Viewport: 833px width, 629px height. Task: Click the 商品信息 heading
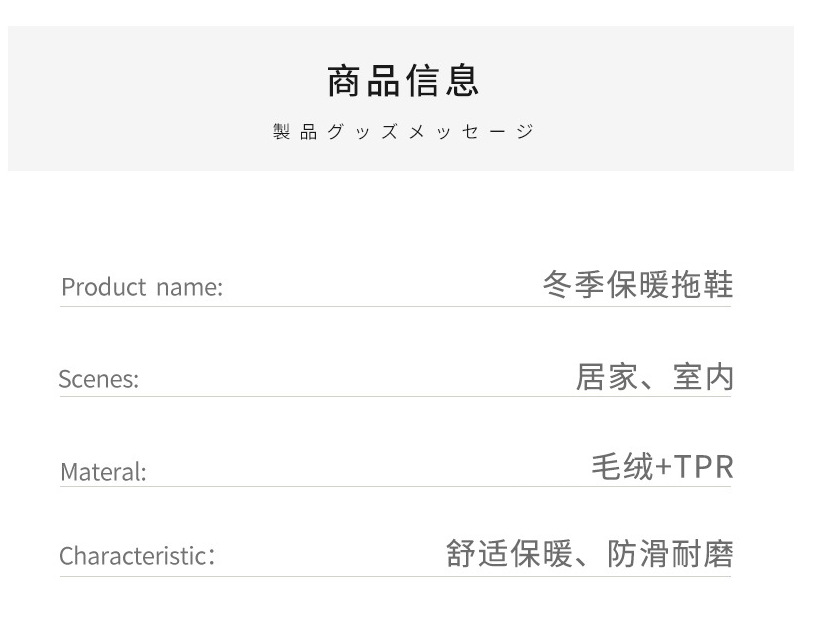[x=403, y=81]
